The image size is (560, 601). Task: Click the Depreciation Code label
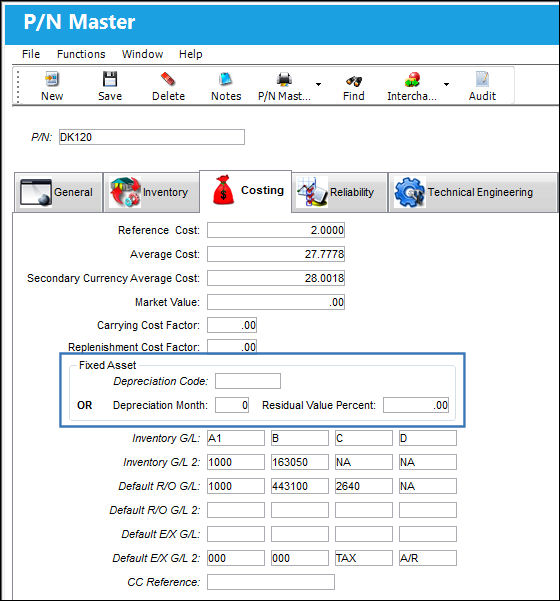coord(161,381)
